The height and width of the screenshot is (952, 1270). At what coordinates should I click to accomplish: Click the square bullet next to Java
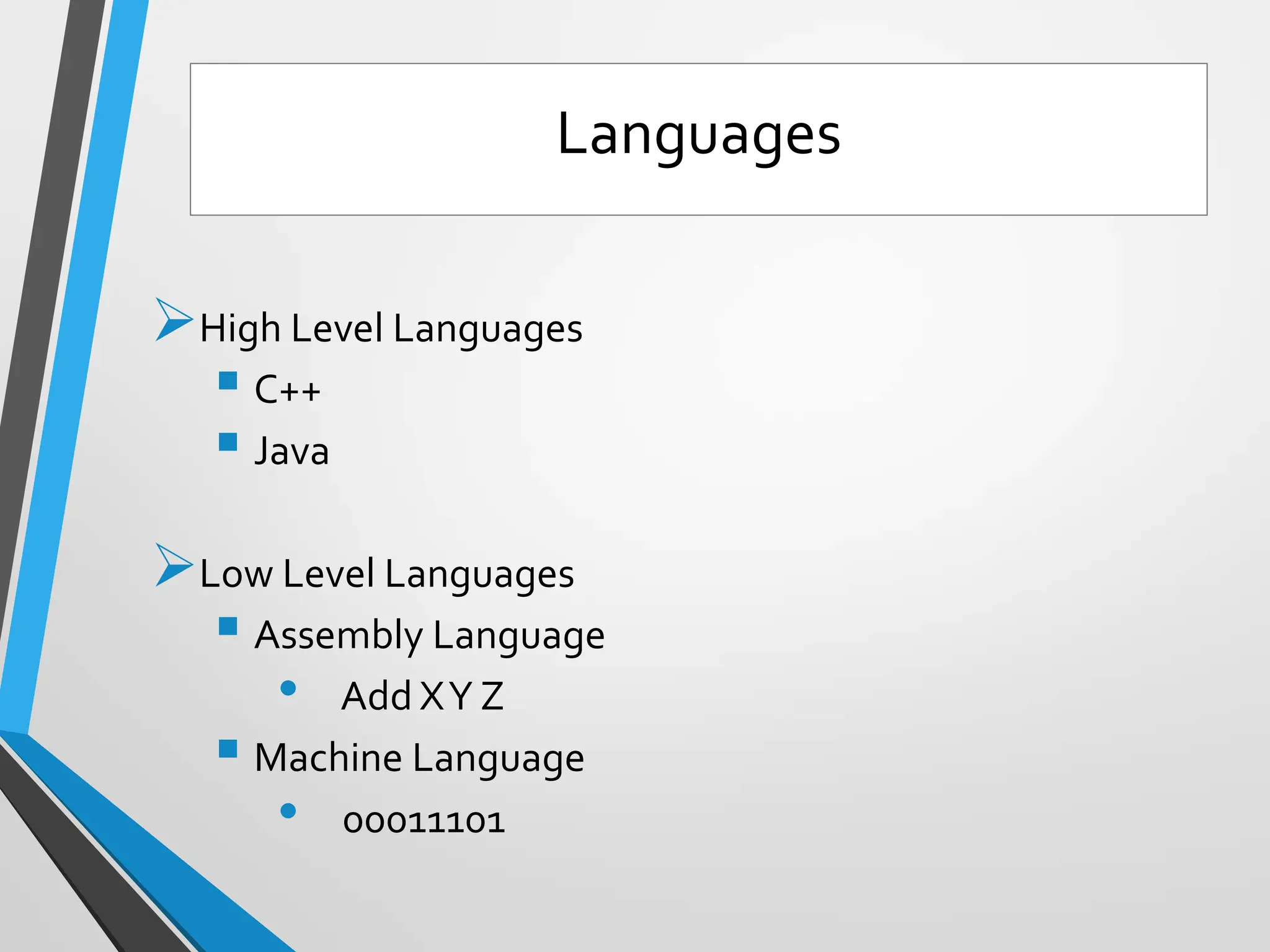coord(228,442)
